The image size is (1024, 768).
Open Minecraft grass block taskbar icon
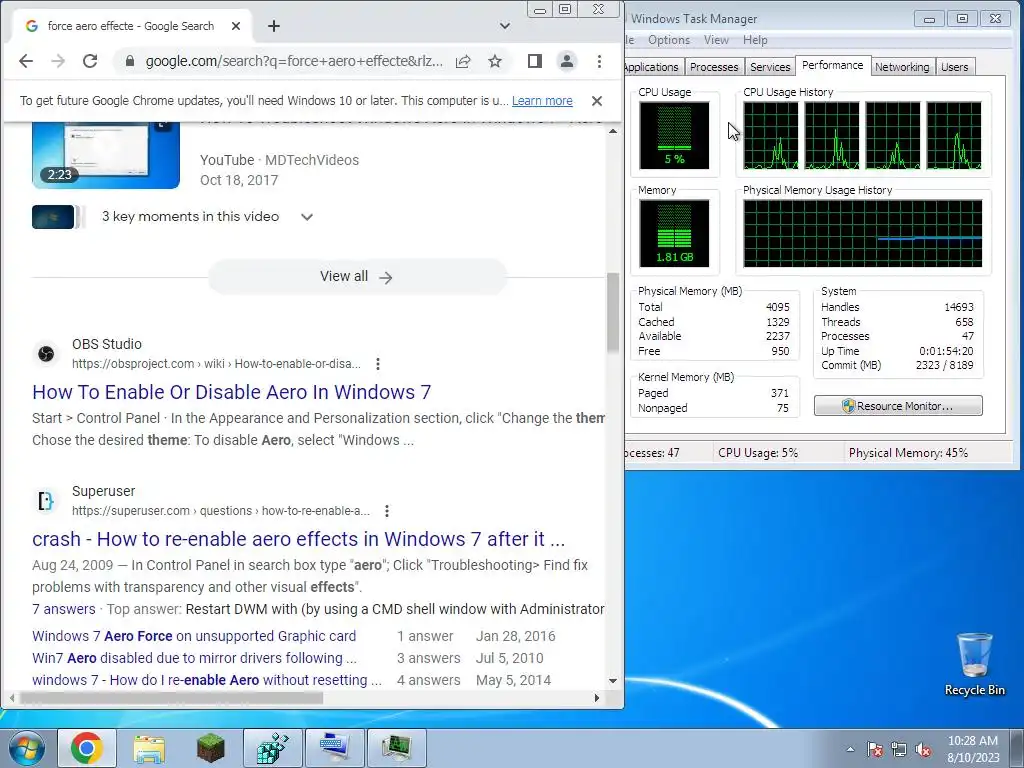pos(210,748)
